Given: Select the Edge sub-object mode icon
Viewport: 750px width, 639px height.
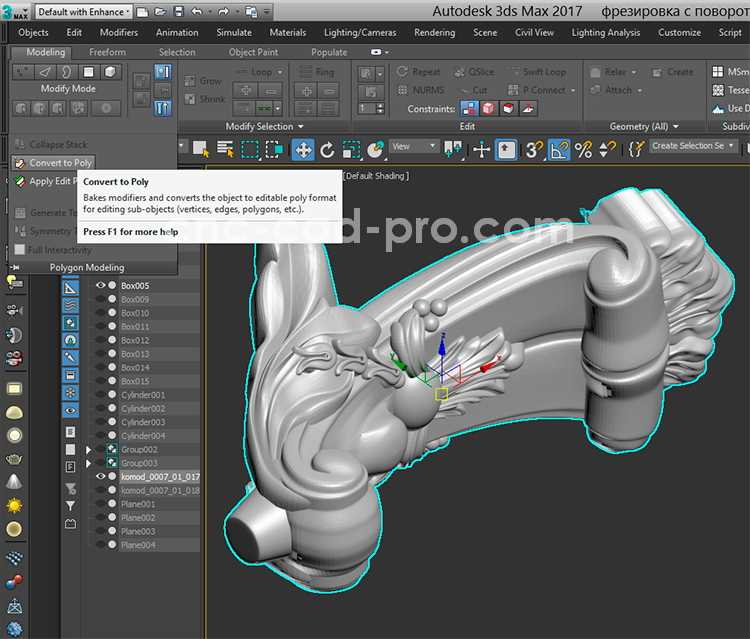Looking at the screenshot, I should [x=44, y=72].
